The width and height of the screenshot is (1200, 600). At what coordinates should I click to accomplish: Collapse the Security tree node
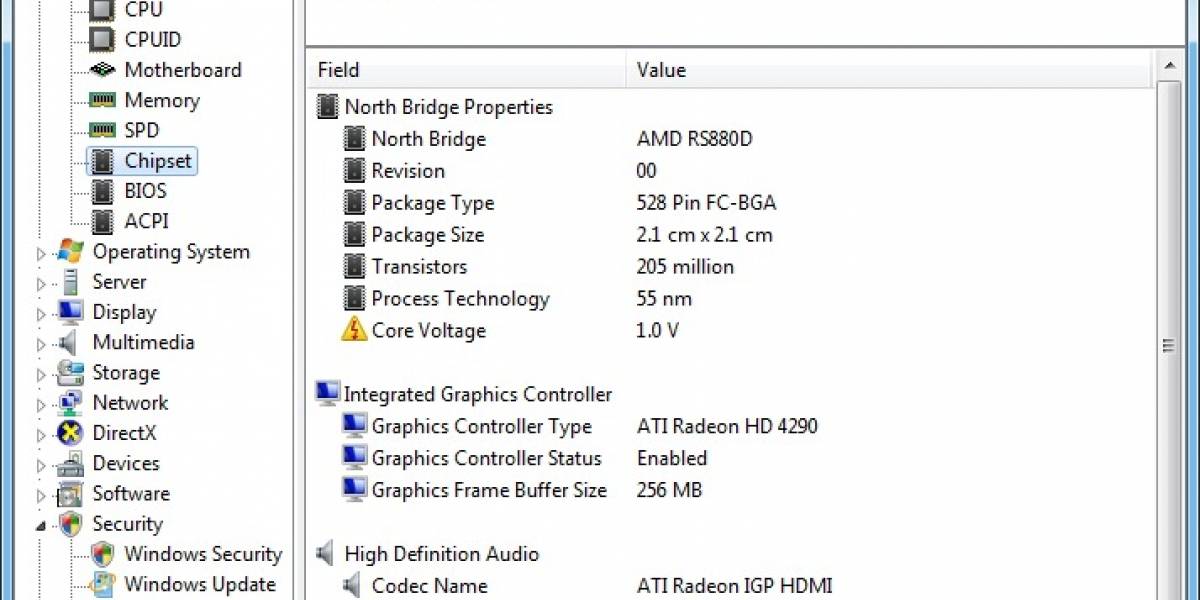41,525
